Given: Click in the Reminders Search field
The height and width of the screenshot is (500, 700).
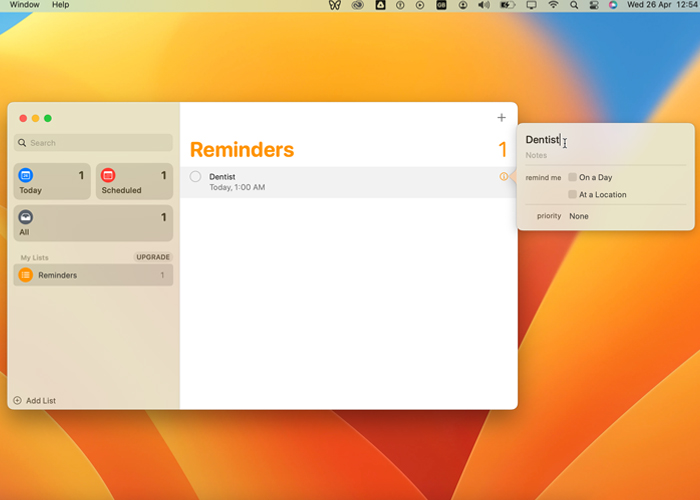Looking at the screenshot, I should tap(93, 143).
